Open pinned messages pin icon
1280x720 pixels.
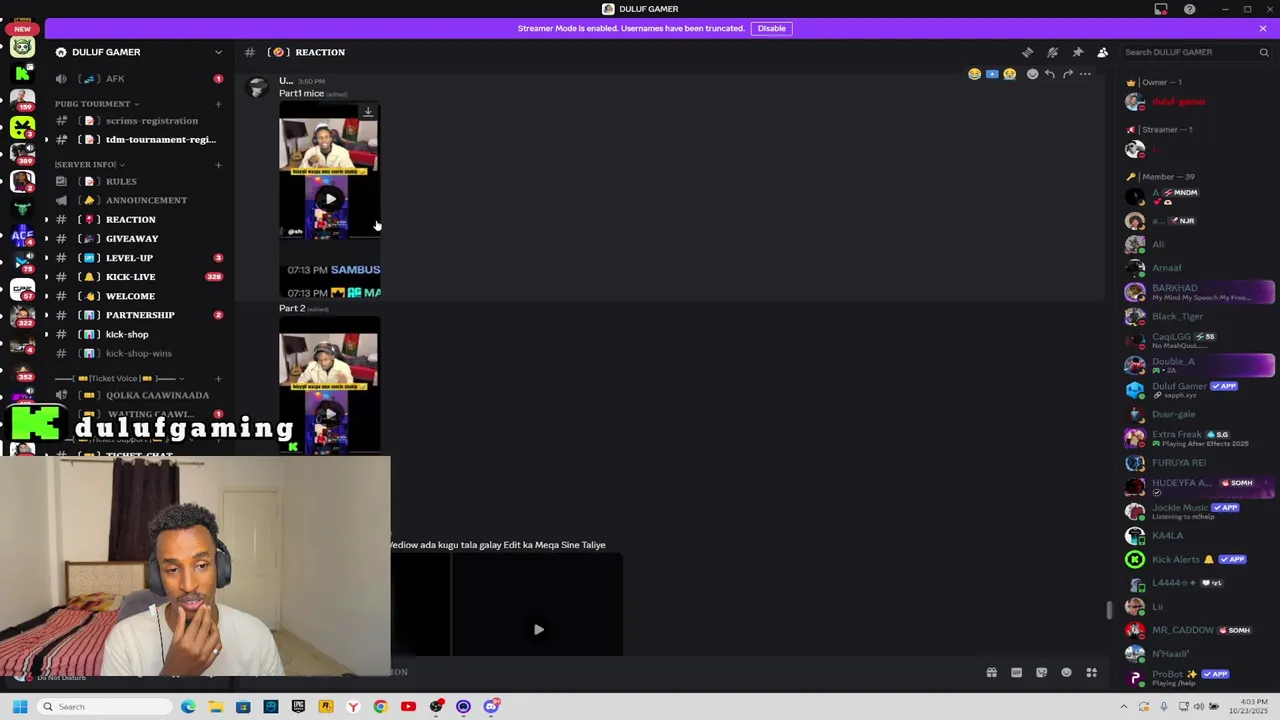coord(1077,52)
